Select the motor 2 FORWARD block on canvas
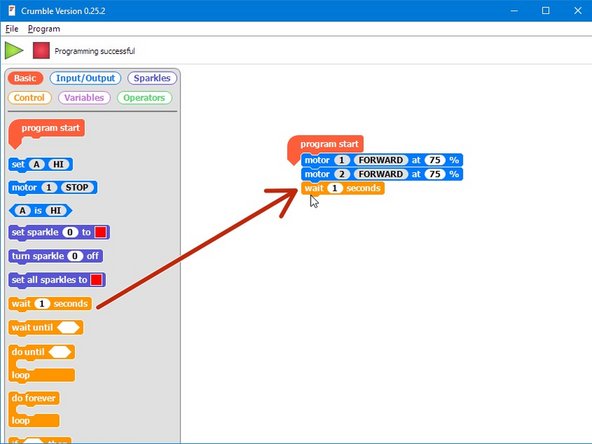This screenshot has width=592, height=444. [382, 174]
